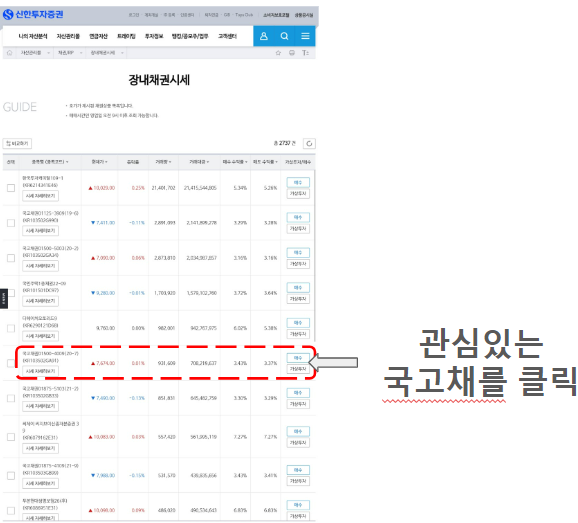Open 나의 자산분석 menu
Viewport: 578px width, 523px height.
33,36
